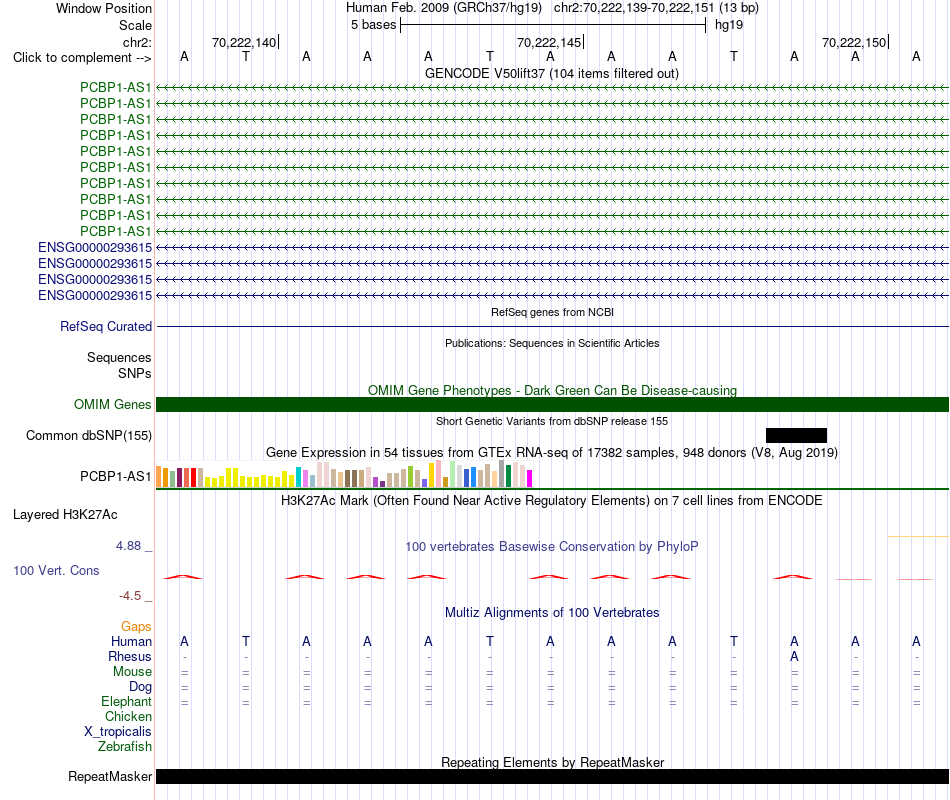Click the Human Feb. 2009 (GRCh37/hg19) position title
The image size is (950, 800).
tap(552, 8)
